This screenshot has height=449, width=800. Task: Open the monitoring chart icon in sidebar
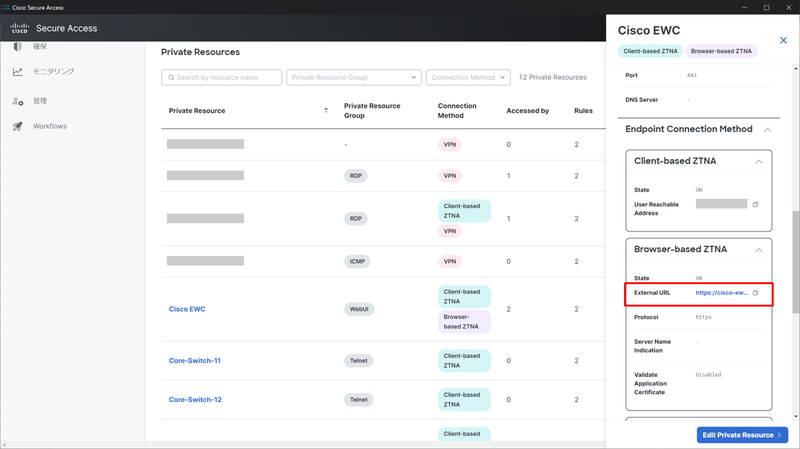click(17, 72)
